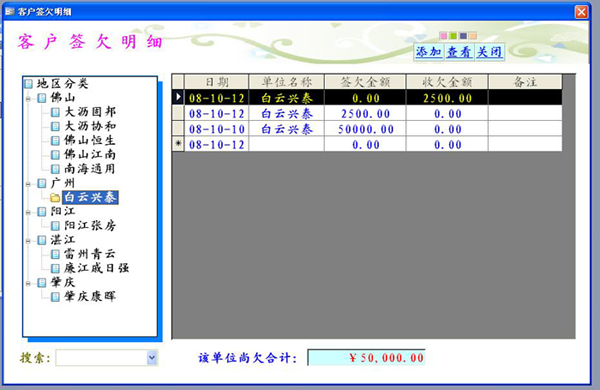This screenshot has width=600, height=390.
Task: Click the 关闭 button
Action: pyautogui.click(x=489, y=52)
